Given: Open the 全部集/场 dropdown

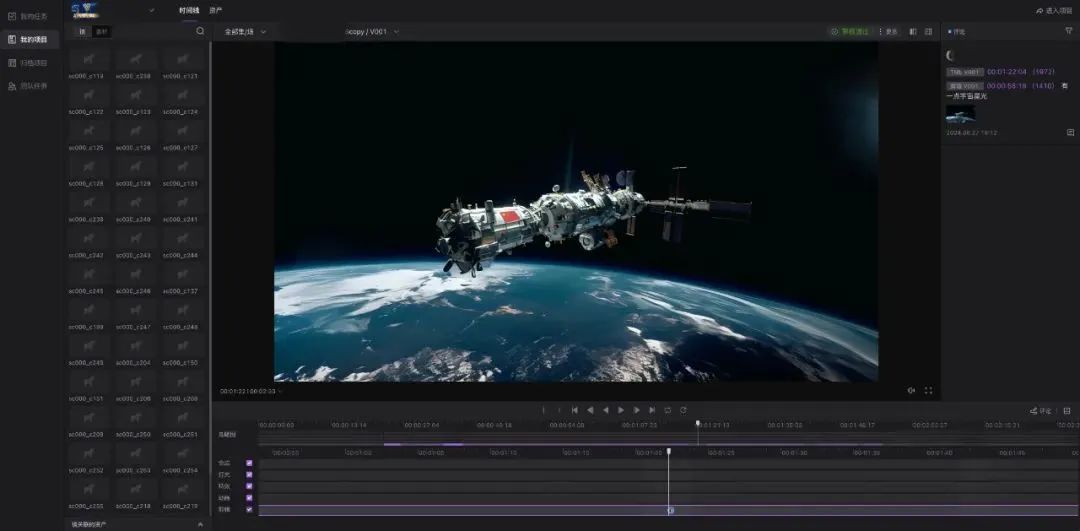Looking at the screenshot, I should pyautogui.click(x=245, y=32).
